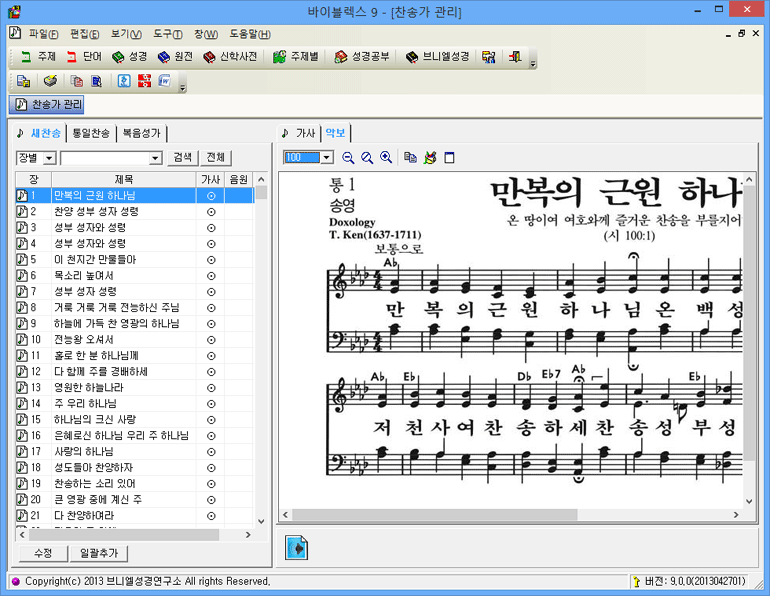This screenshot has width=770, height=596.
Task: Click the lyrics marker for 전능왕 오셔서
Action: pyautogui.click(x=211, y=340)
